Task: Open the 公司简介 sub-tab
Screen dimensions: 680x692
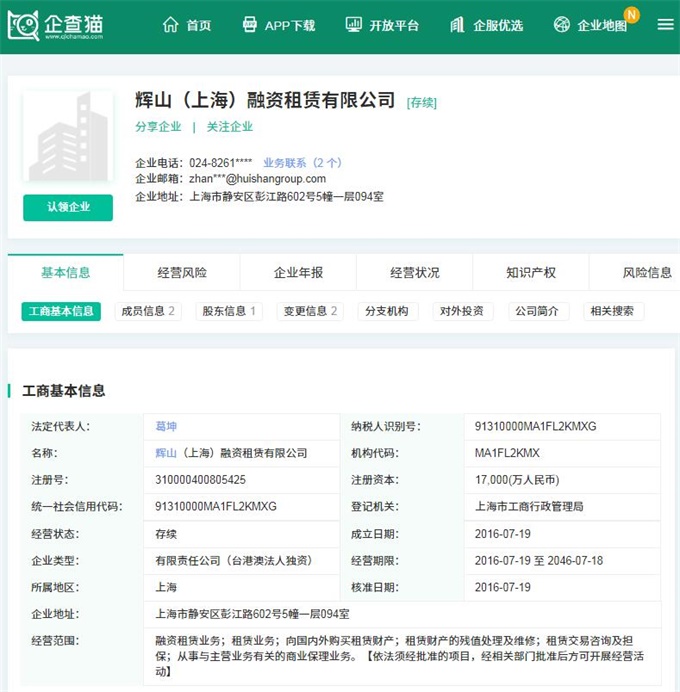Action: [537, 311]
